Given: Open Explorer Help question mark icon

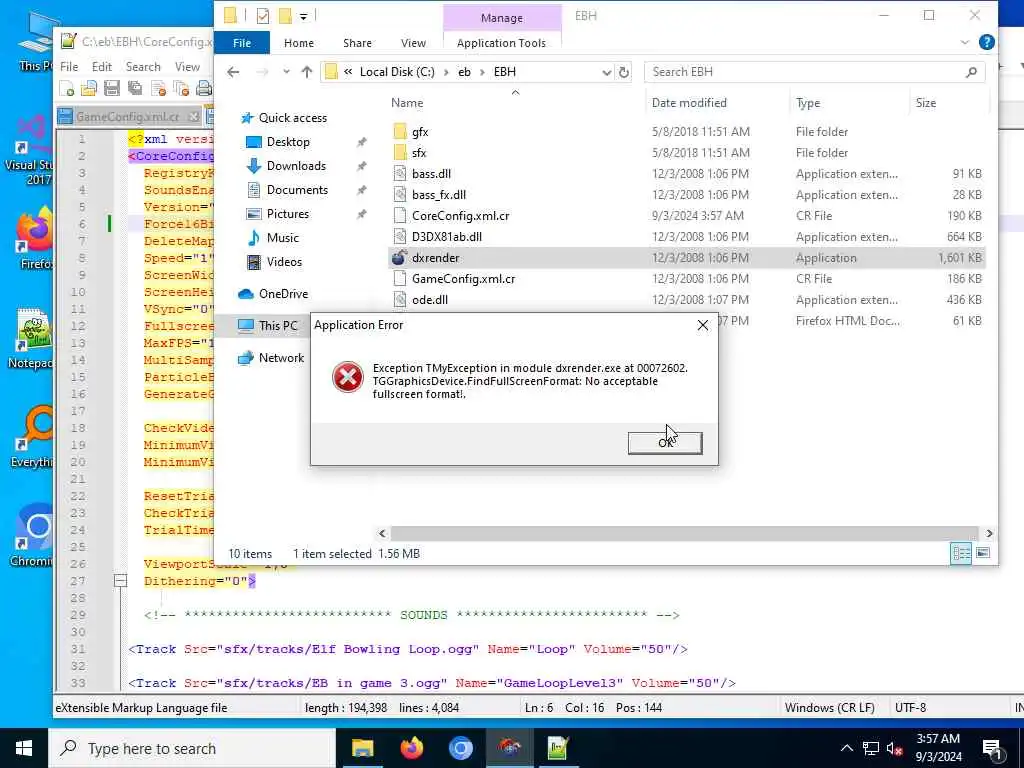Looking at the screenshot, I should click(987, 42).
